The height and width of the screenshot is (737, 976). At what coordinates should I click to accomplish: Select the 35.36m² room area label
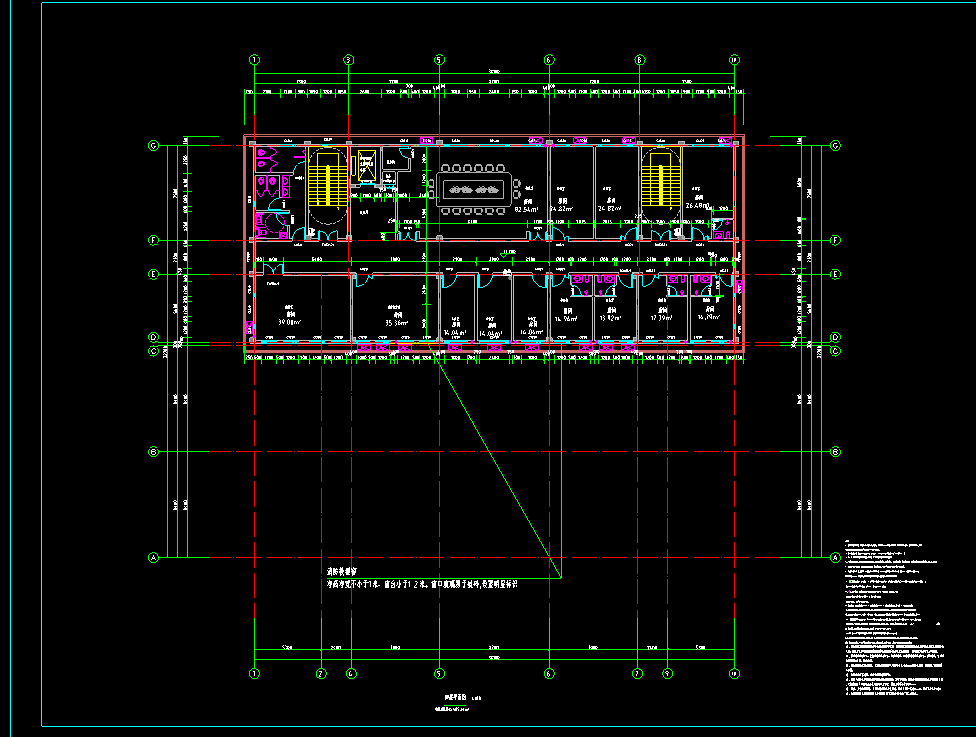click(396, 323)
